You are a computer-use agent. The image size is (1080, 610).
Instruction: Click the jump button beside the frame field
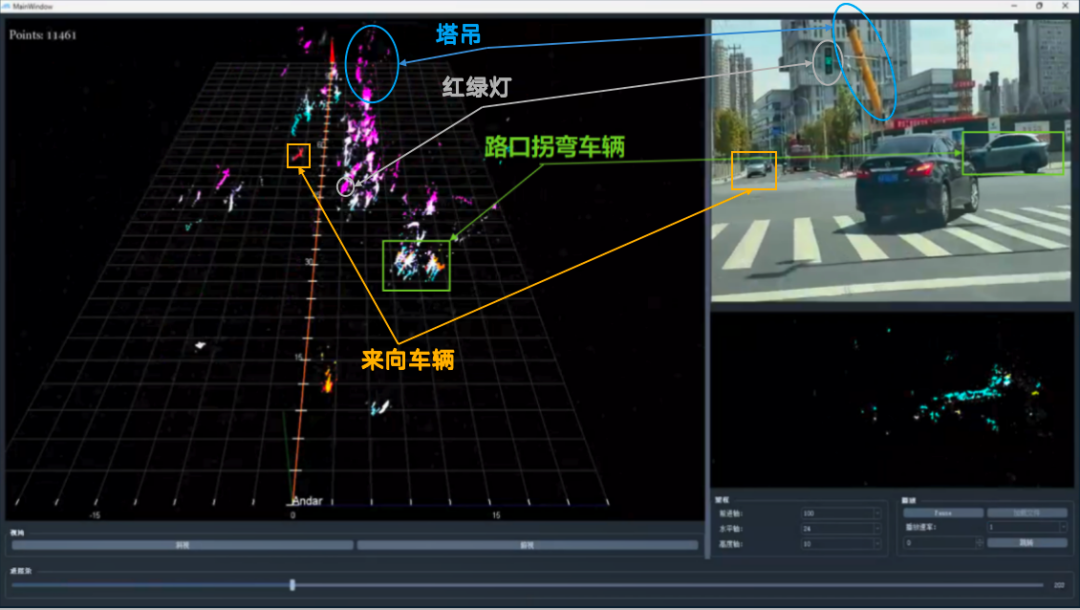click(x=1027, y=542)
